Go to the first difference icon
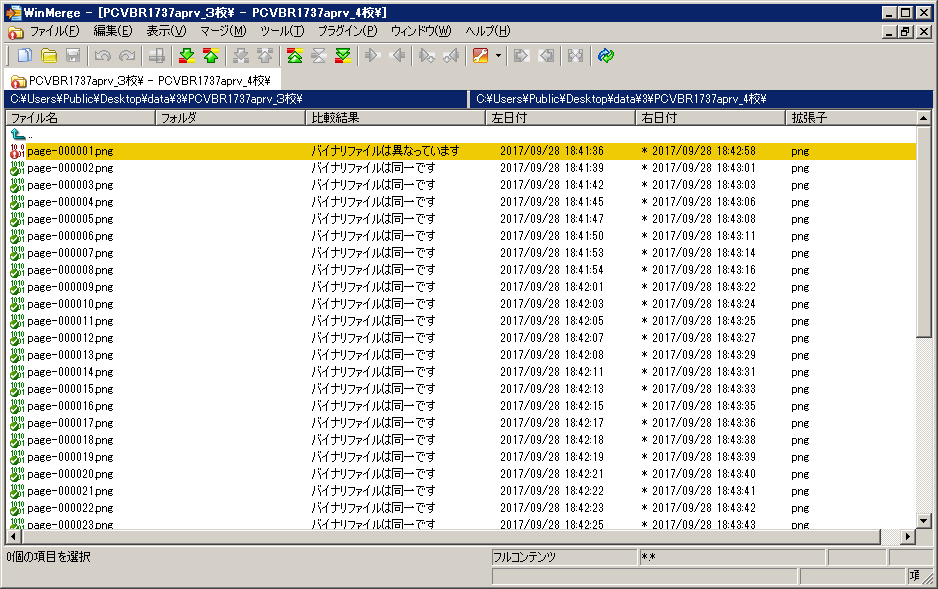Screen dimensions: 938x589 (294, 56)
